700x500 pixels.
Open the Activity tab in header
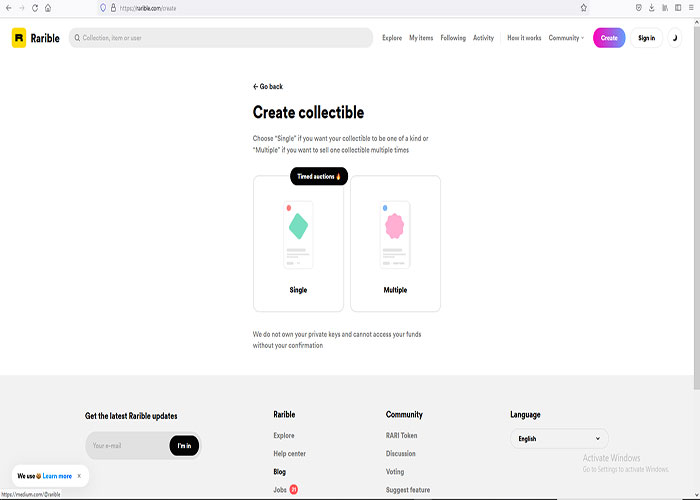483,38
